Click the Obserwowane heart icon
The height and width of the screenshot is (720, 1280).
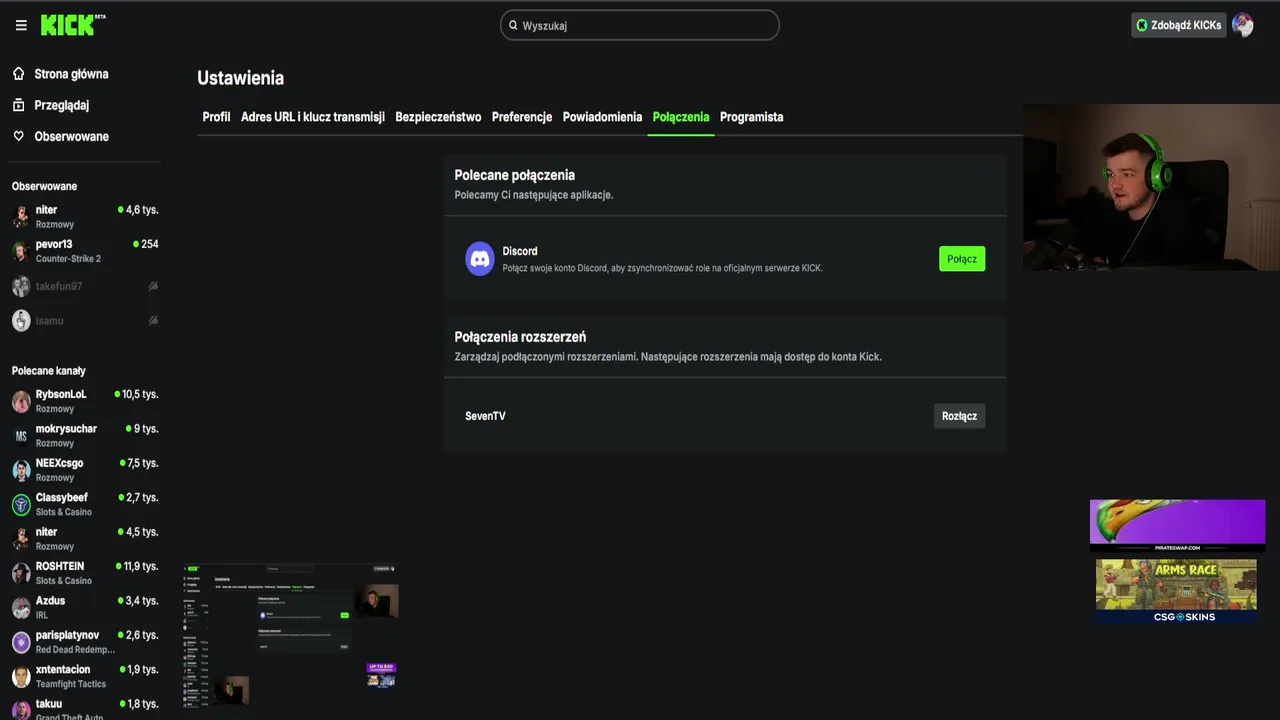pyautogui.click(x=19, y=136)
